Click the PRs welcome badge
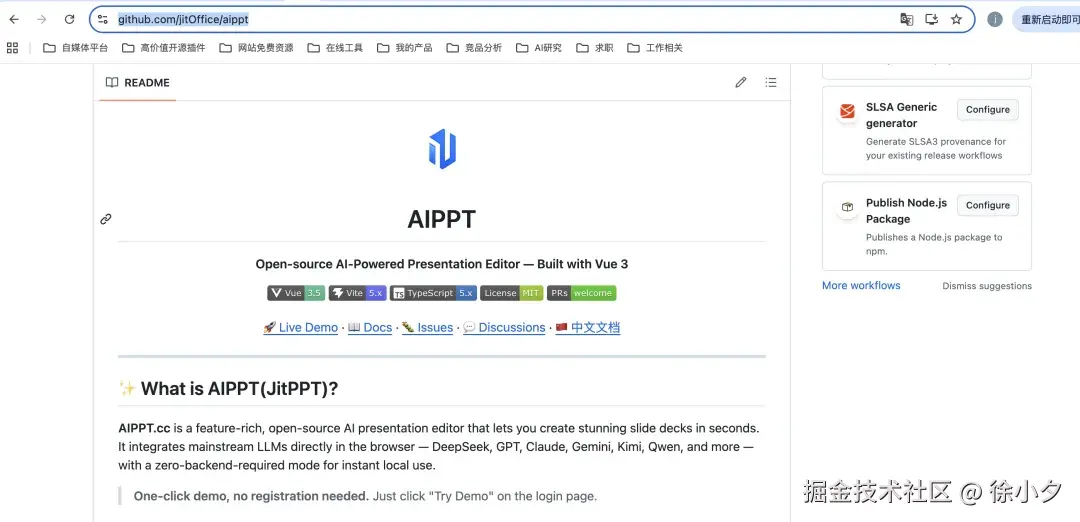This screenshot has height=522, width=1080. pyautogui.click(x=582, y=293)
